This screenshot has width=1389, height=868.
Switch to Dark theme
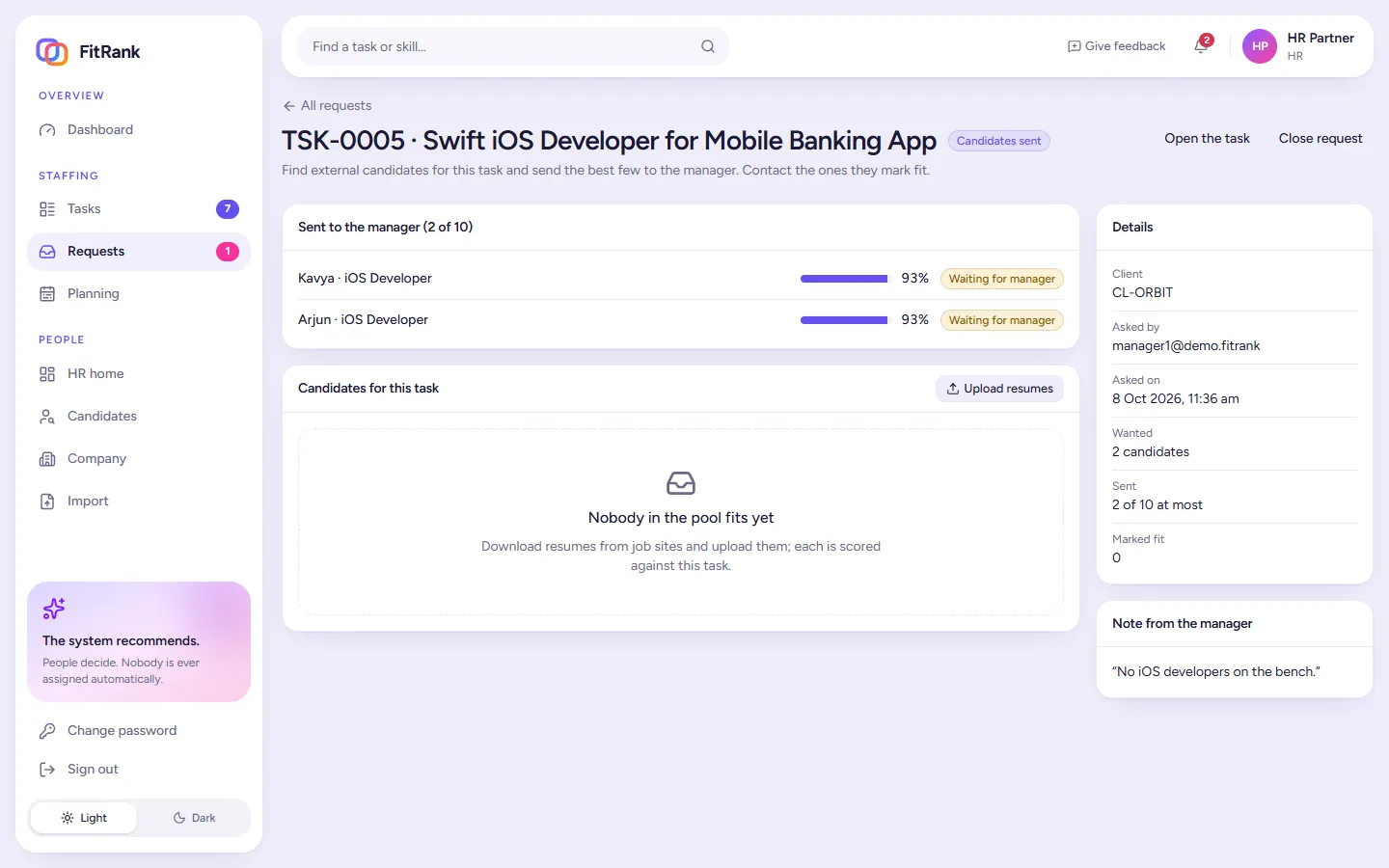[x=194, y=818]
